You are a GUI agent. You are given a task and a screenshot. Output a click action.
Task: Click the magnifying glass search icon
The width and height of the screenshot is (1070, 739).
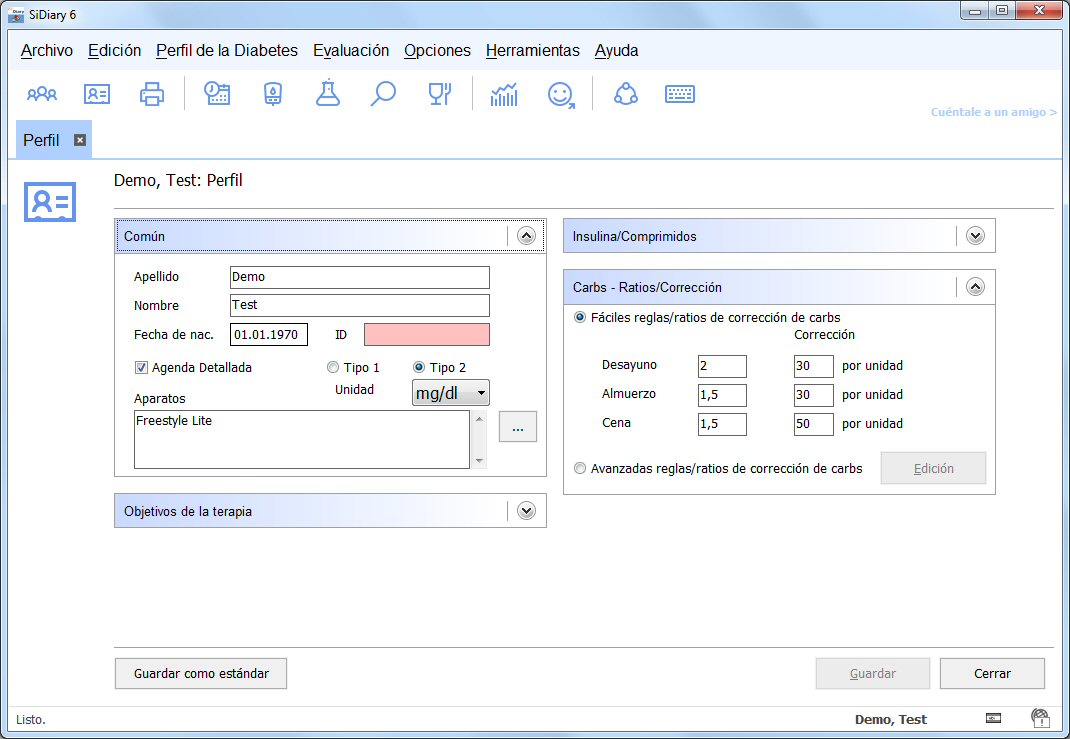tap(383, 94)
